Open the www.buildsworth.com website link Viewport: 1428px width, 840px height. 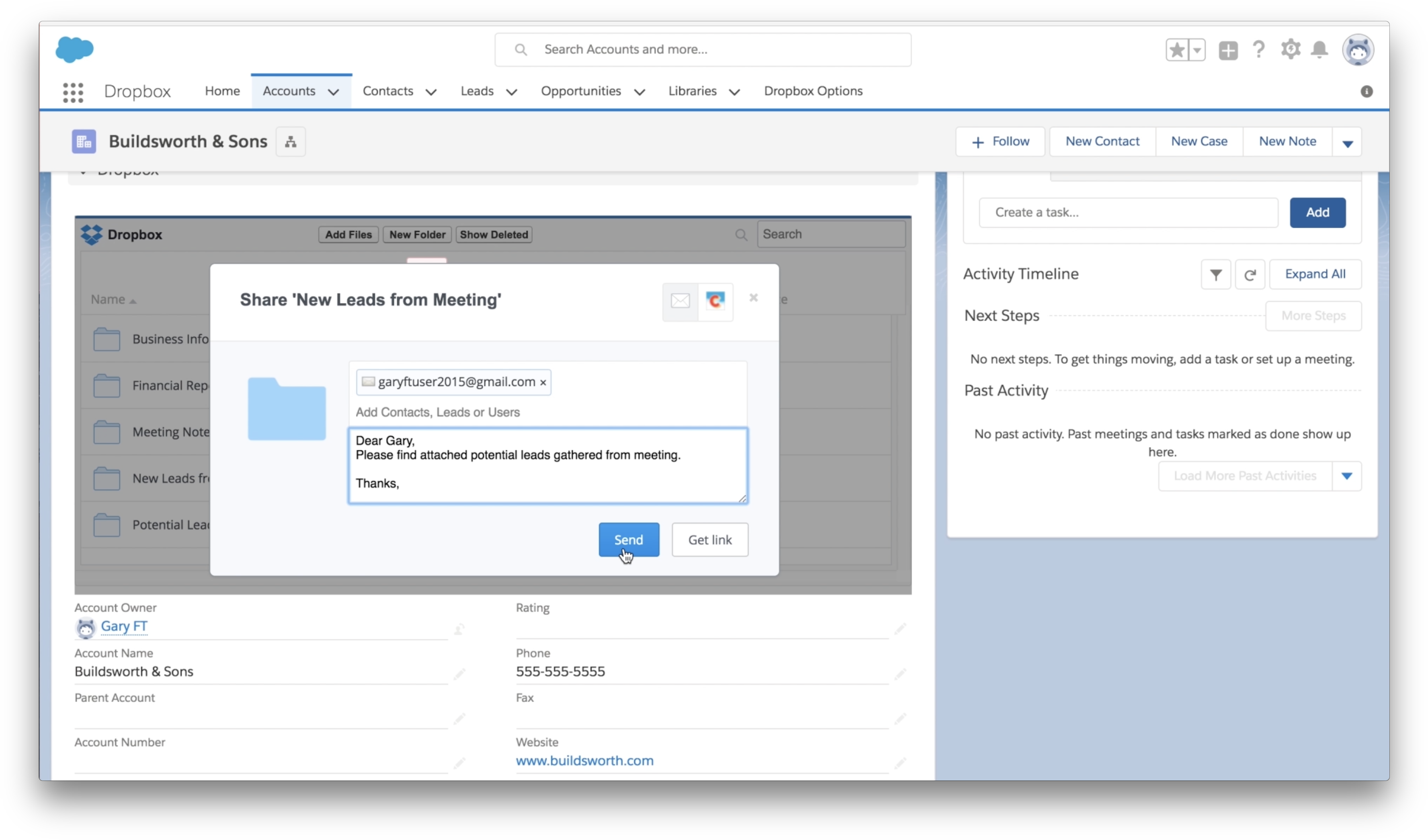(x=585, y=761)
